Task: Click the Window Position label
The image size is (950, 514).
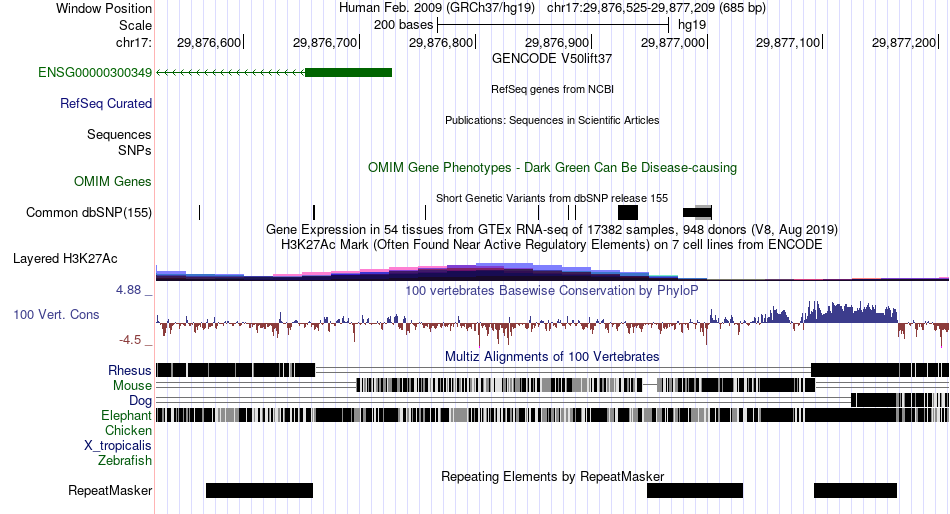Action: (x=104, y=8)
